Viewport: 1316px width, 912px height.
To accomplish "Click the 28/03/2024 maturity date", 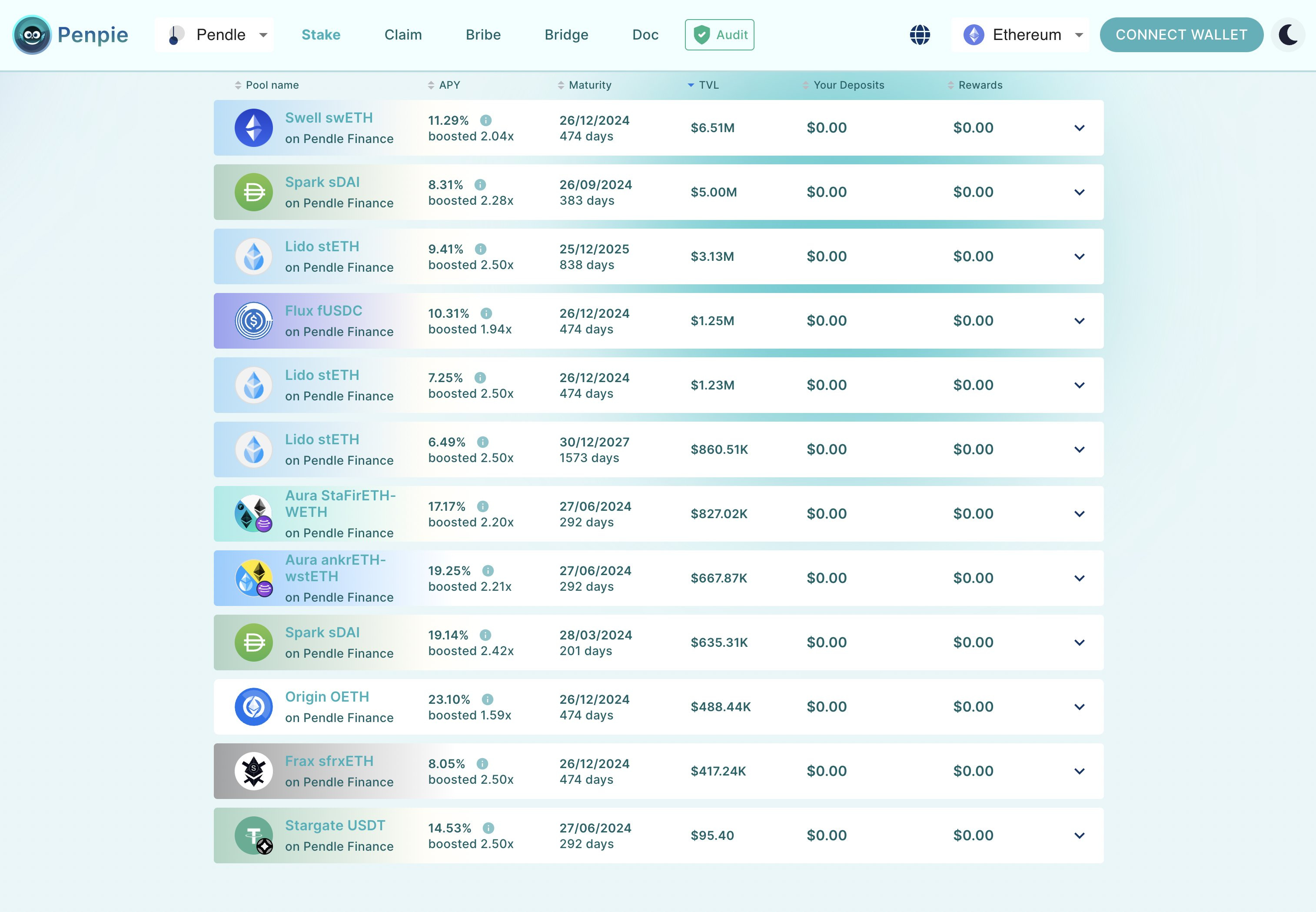I will [596, 635].
